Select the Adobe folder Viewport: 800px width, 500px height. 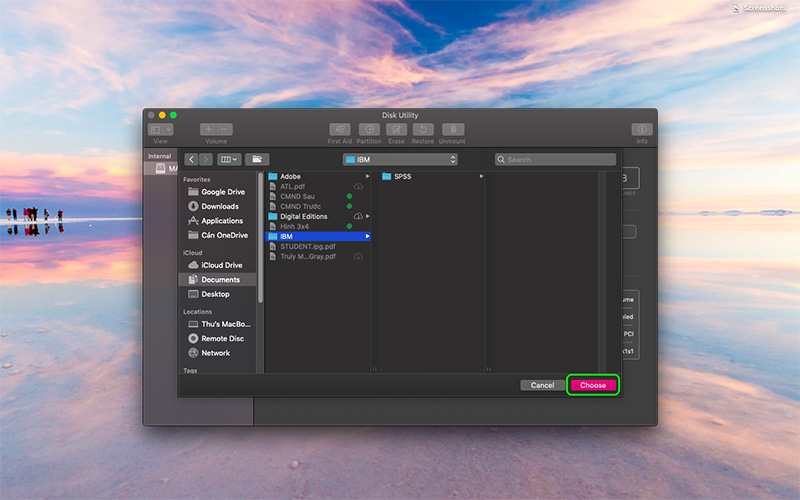click(x=290, y=176)
